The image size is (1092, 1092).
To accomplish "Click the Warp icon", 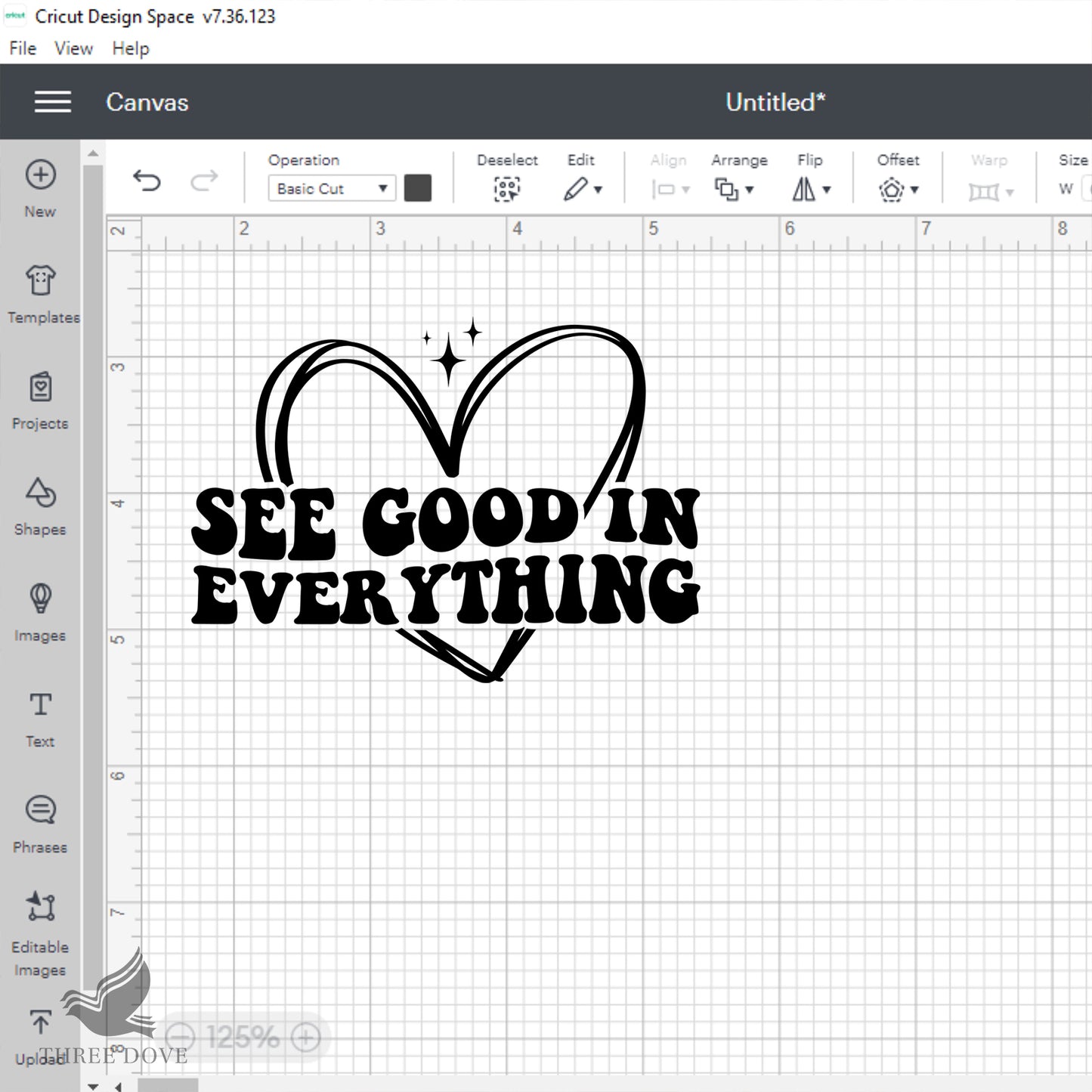I will tap(983, 192).
